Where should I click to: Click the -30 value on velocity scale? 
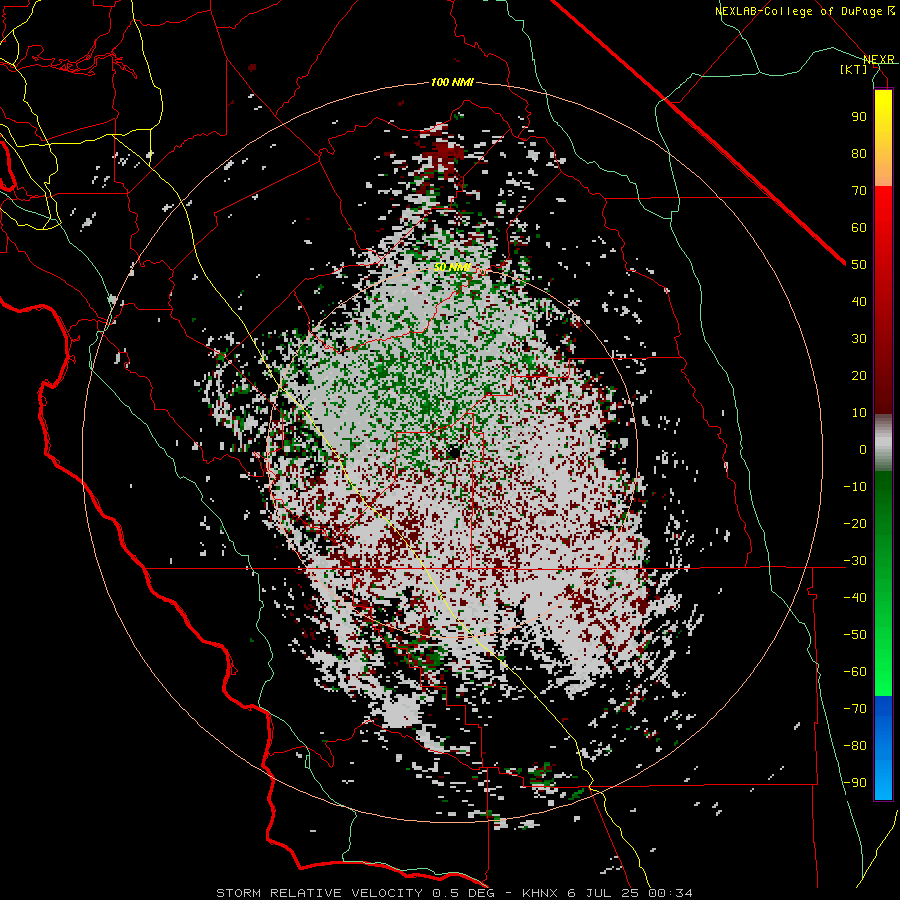(855, 561)
